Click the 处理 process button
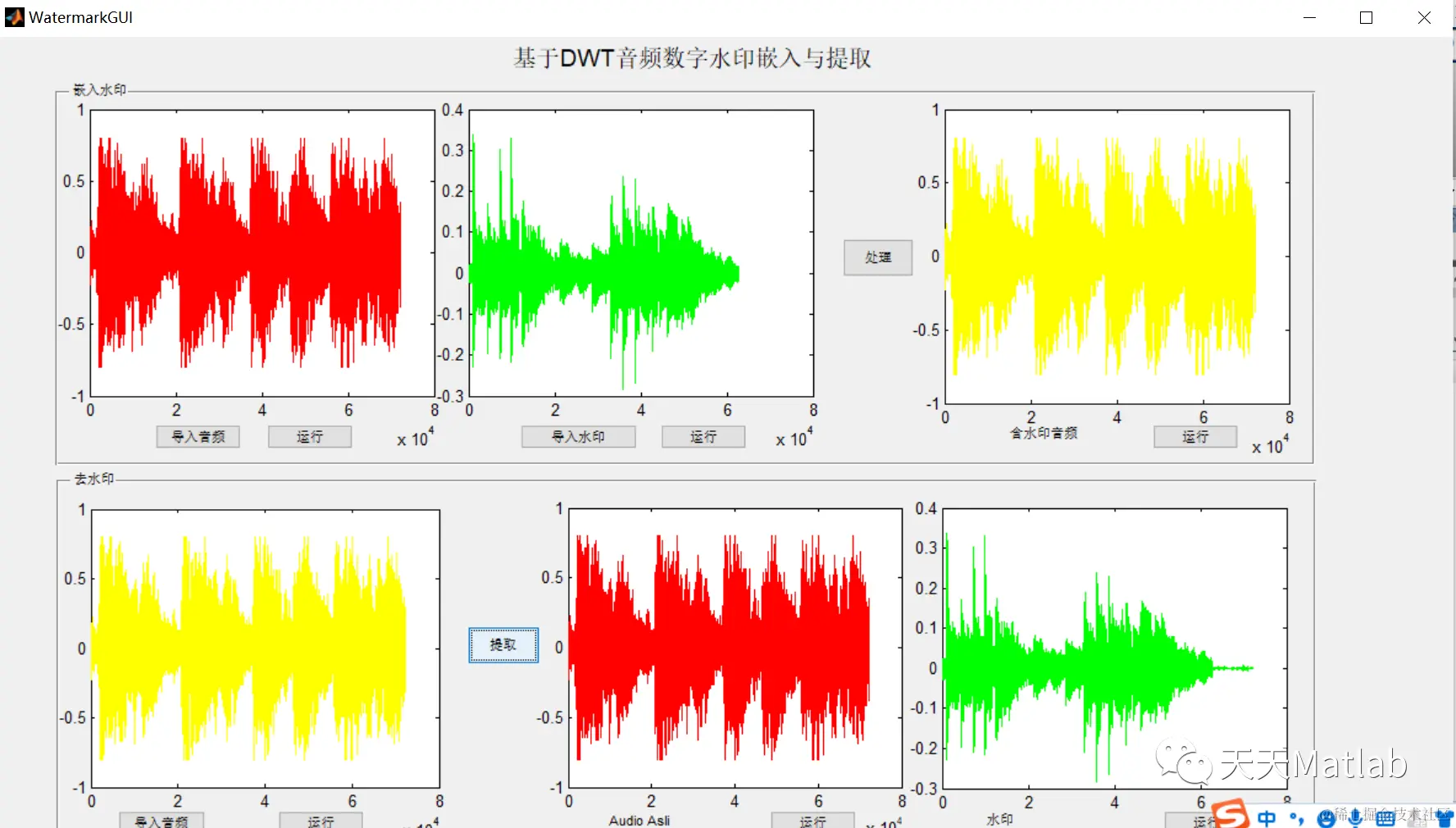 tap(878, 257)
